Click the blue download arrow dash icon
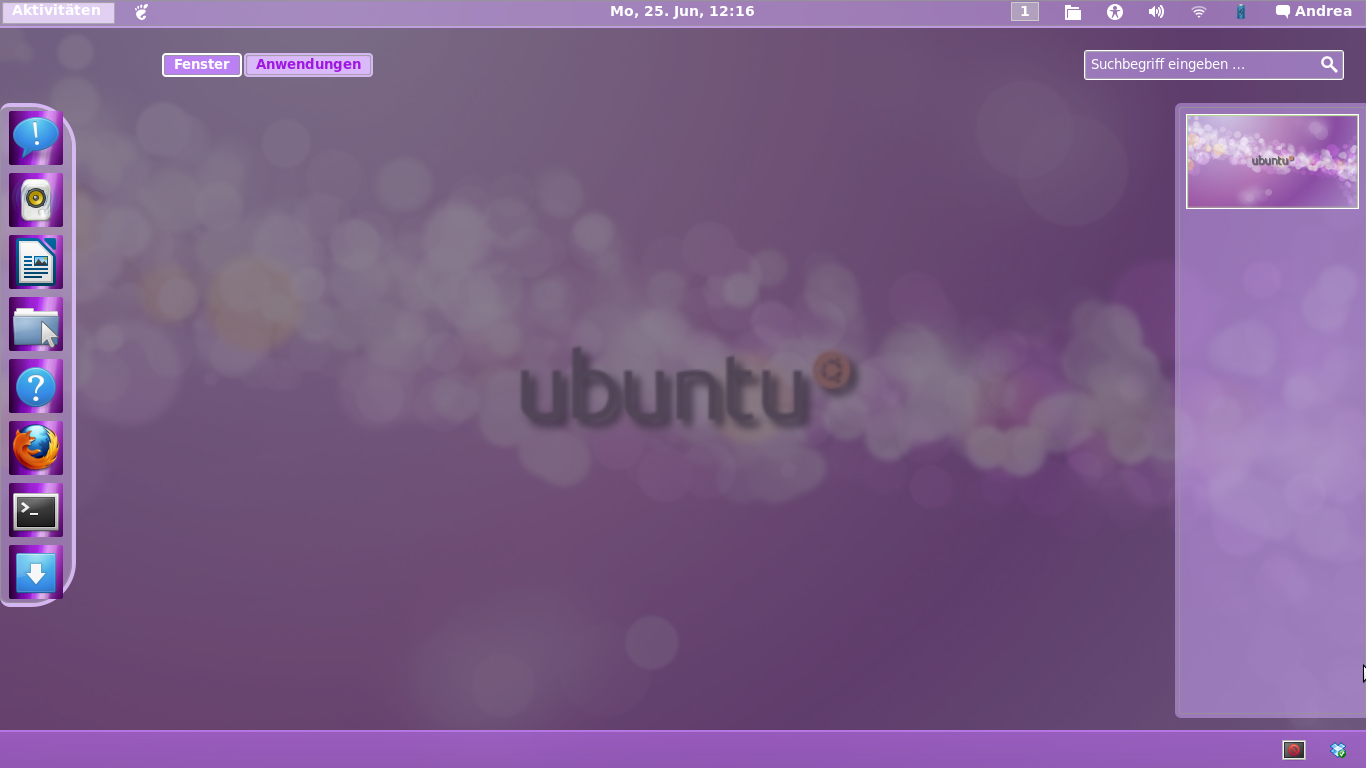The image size is (1366, 768). coord(36,572)
